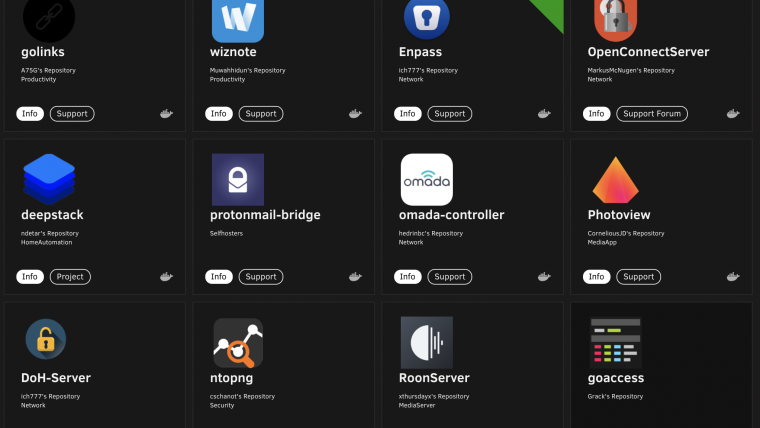Image resolution: width=760 pixels, height=428 pixels.
Task: Click HomeAutomation category under deepstack
Action: (47, 242)
